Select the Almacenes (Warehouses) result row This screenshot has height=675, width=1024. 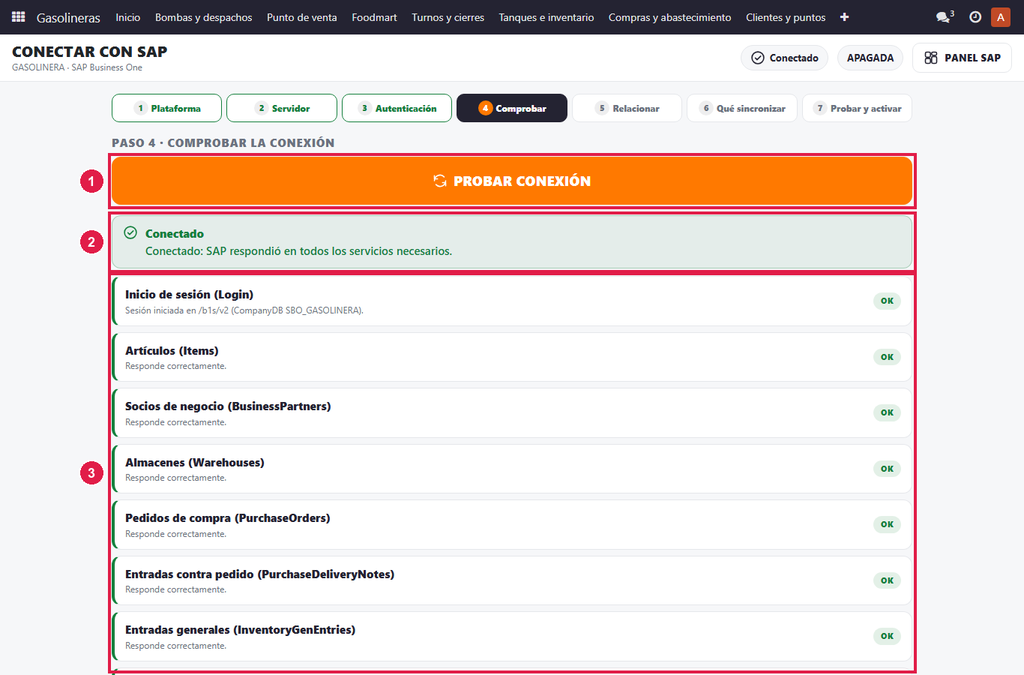click(x=513, y=469)
